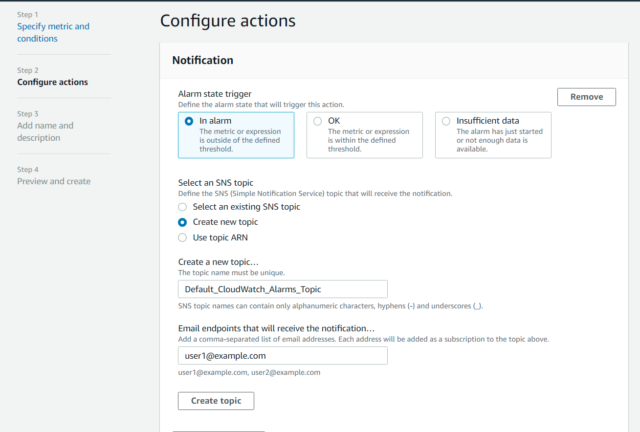Viewport: 640px width, 432px height.
Task: Open Step 1 Specify metric and conditions
Action: 53,32
